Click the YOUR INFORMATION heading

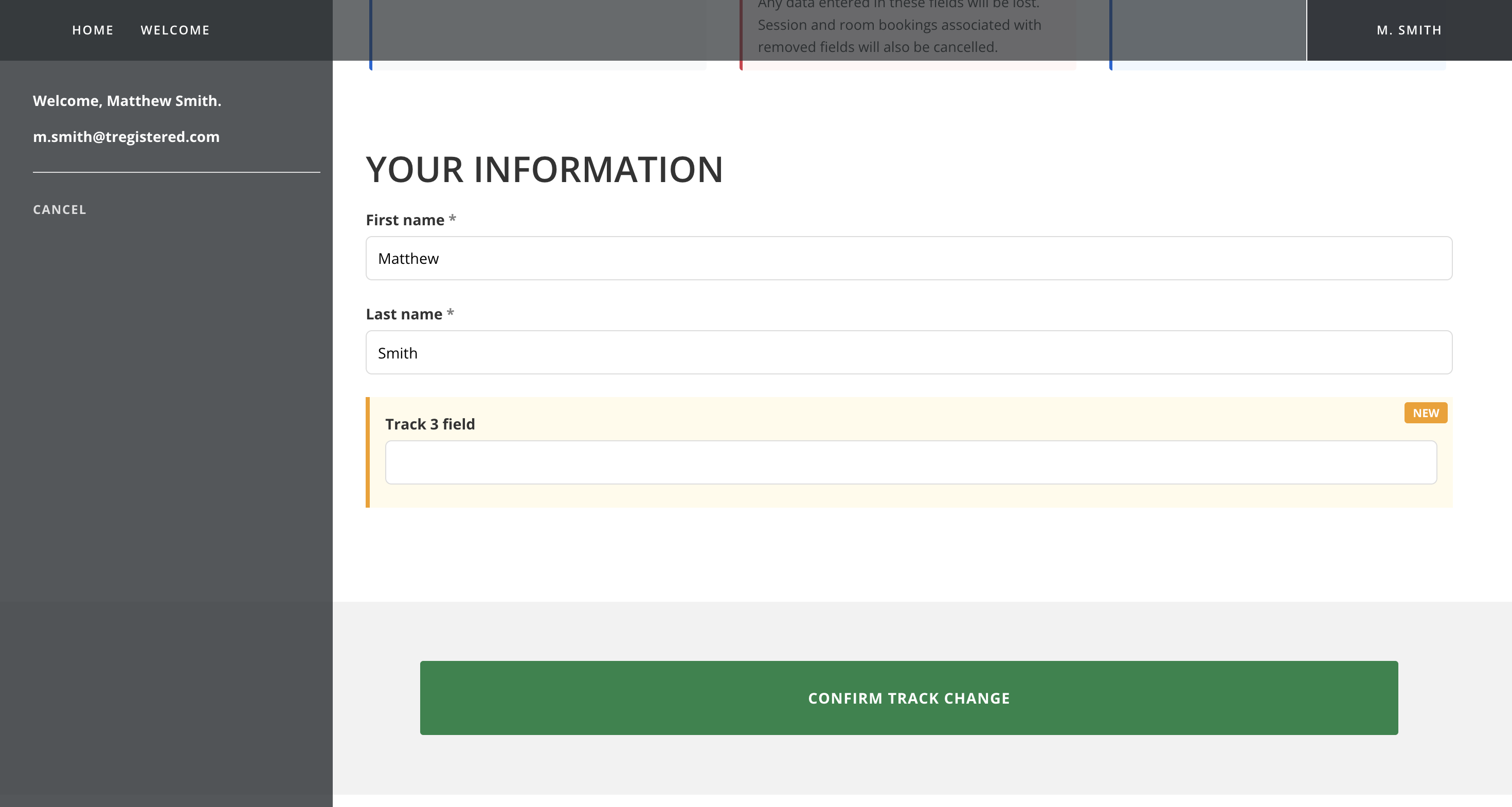coord(544,170)
